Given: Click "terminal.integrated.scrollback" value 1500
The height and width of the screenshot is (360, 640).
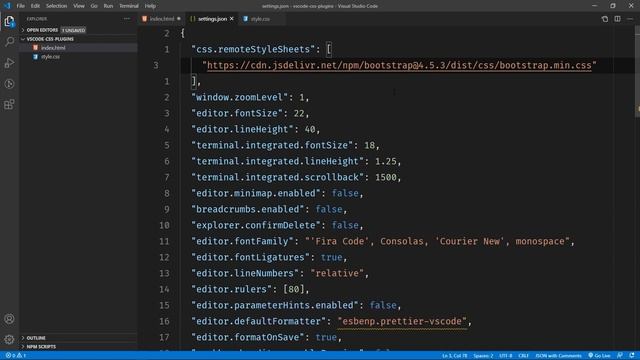Looking at the screenshot, I should [x=385, y=178].
